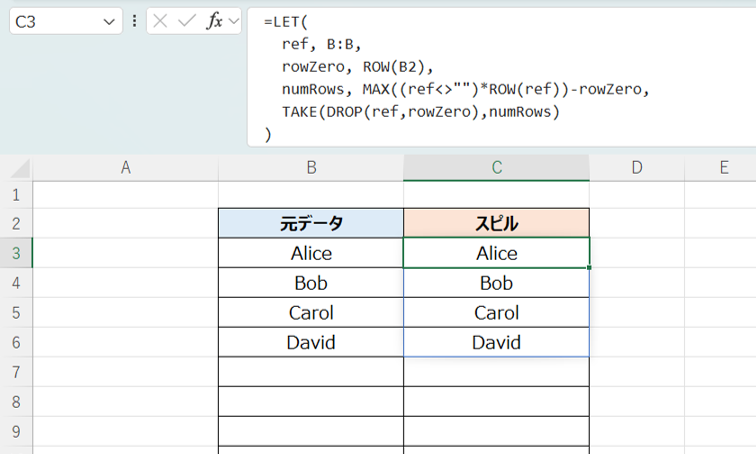Click the fill handle of cell C3

(589, 267)
